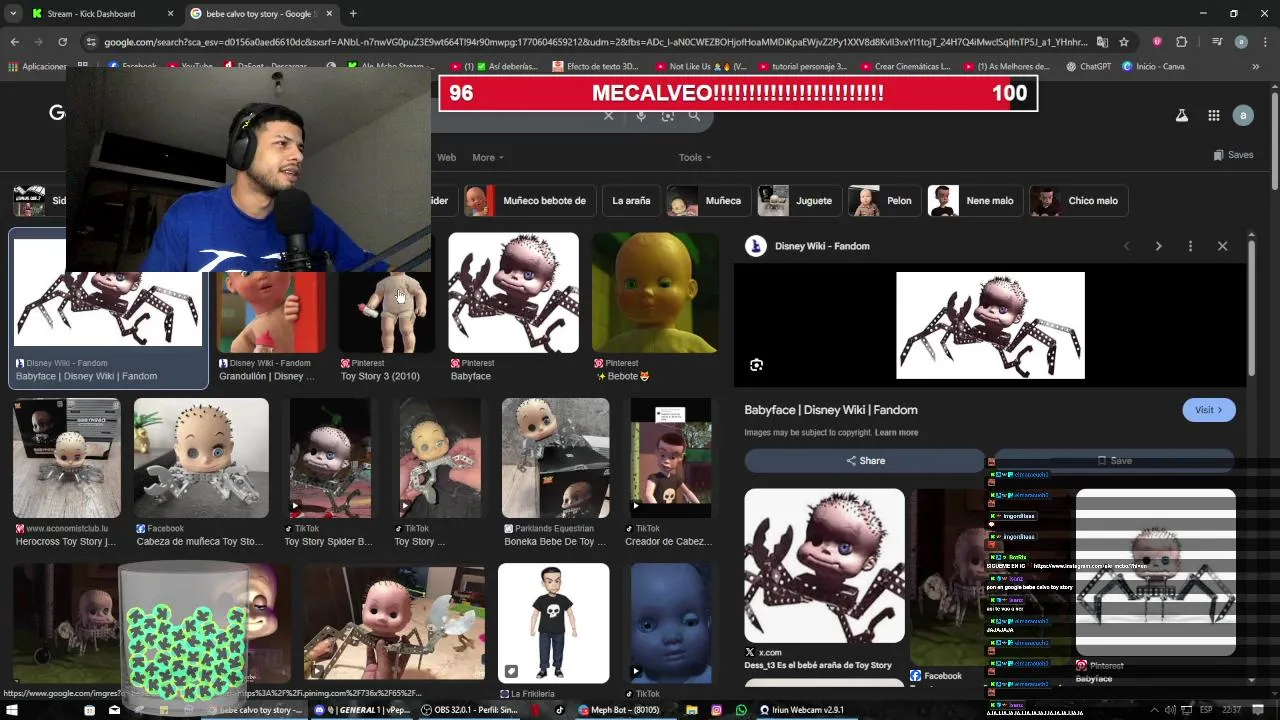Show previous image in the preview panel

pos(1126,246)
